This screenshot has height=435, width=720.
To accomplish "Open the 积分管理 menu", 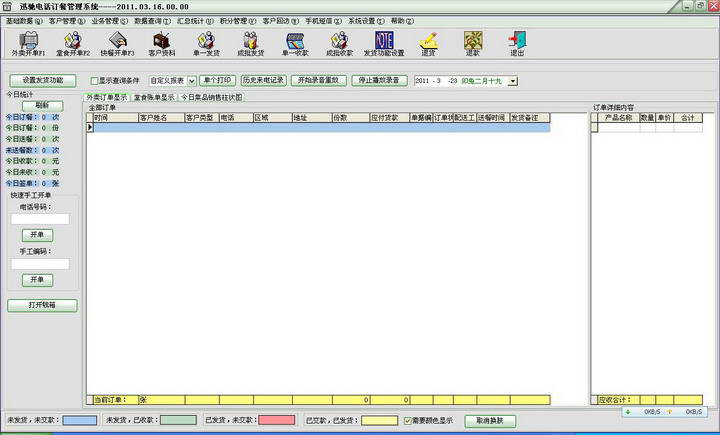I will [237, 21].
